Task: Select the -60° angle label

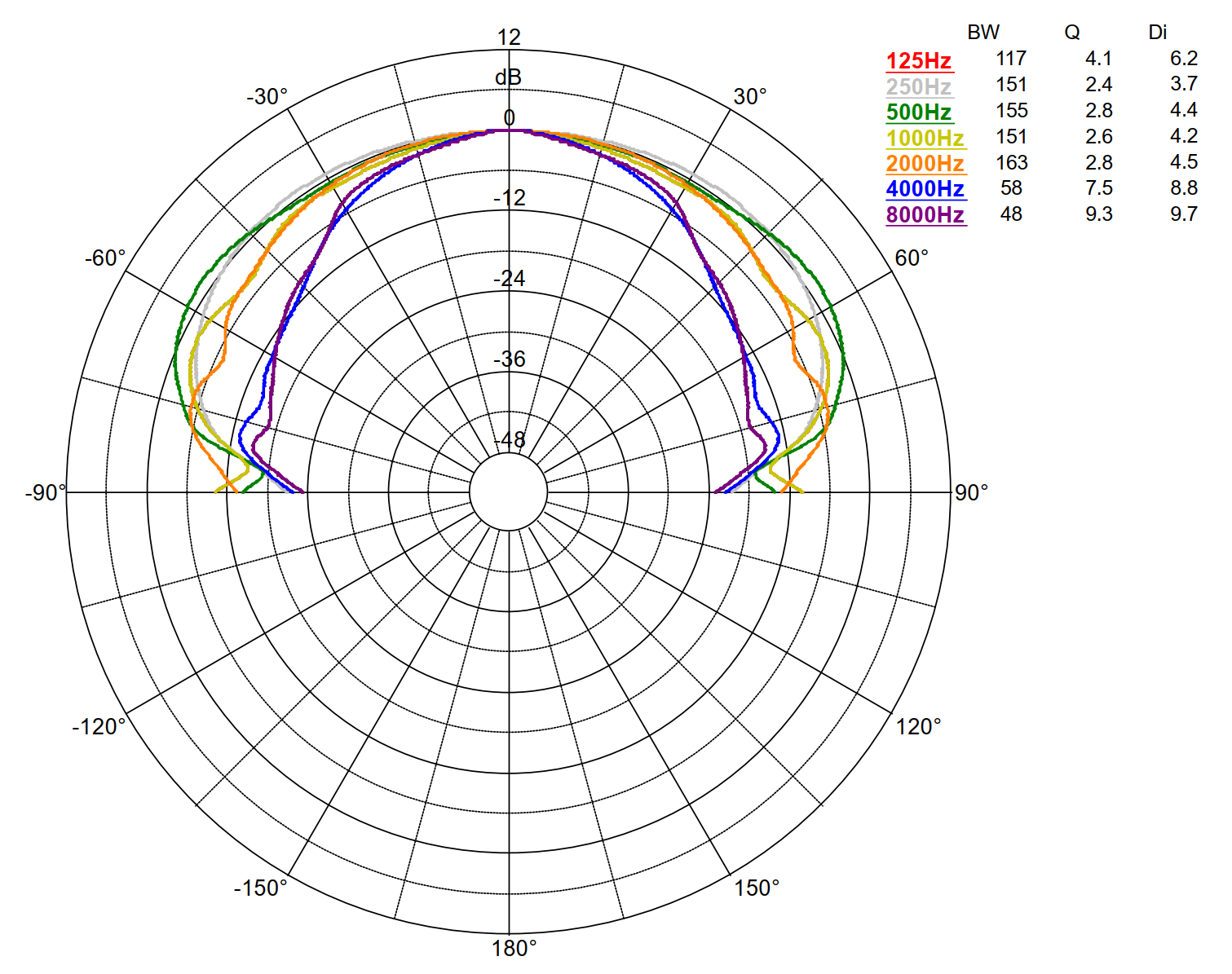Action: click(x=105, y=258)
